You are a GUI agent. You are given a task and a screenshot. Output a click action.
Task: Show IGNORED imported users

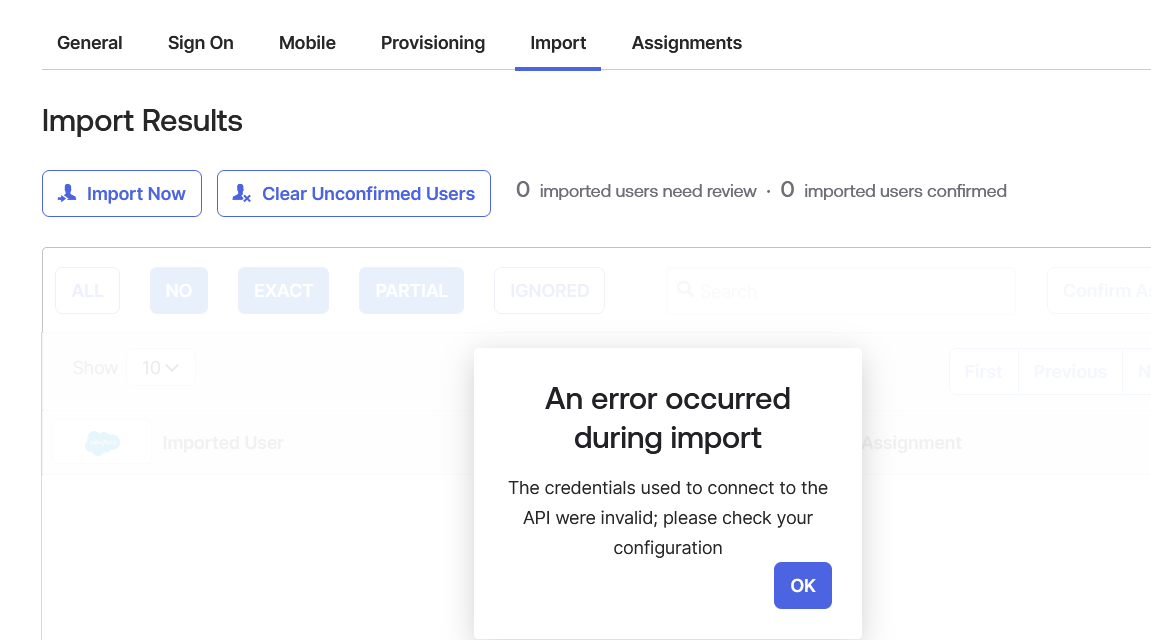(x=549, y=291)
